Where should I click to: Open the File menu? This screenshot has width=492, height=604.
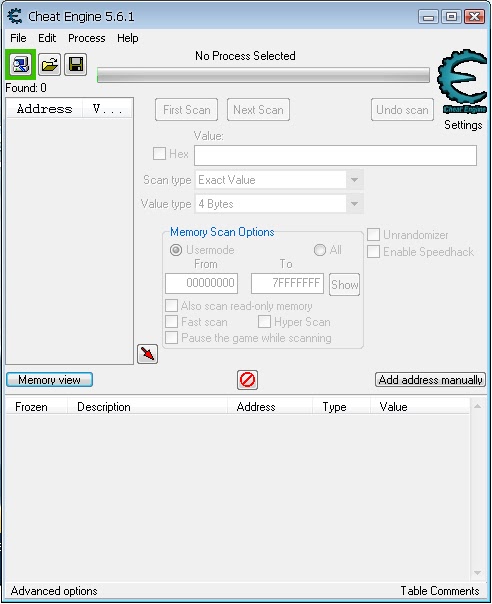point(18,38)
